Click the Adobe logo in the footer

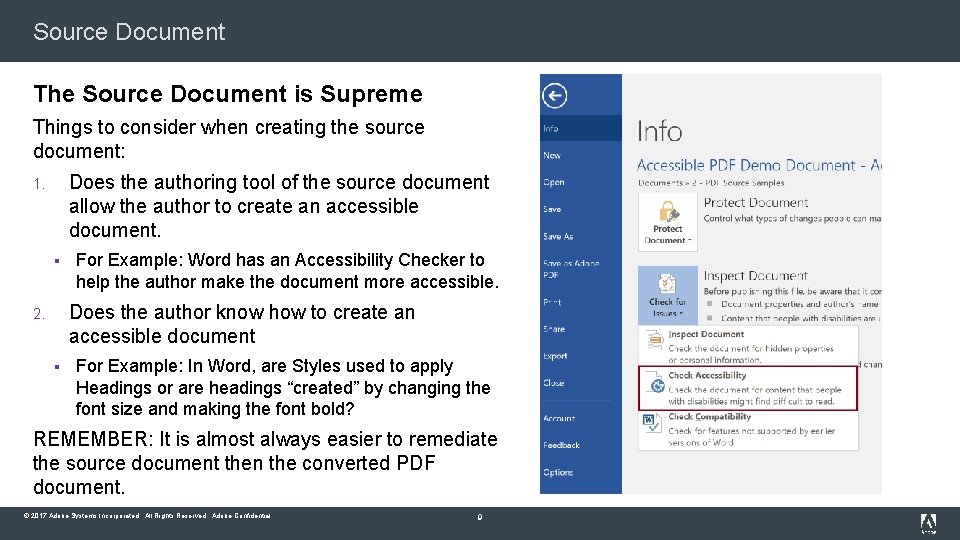(x=928, y=522)
